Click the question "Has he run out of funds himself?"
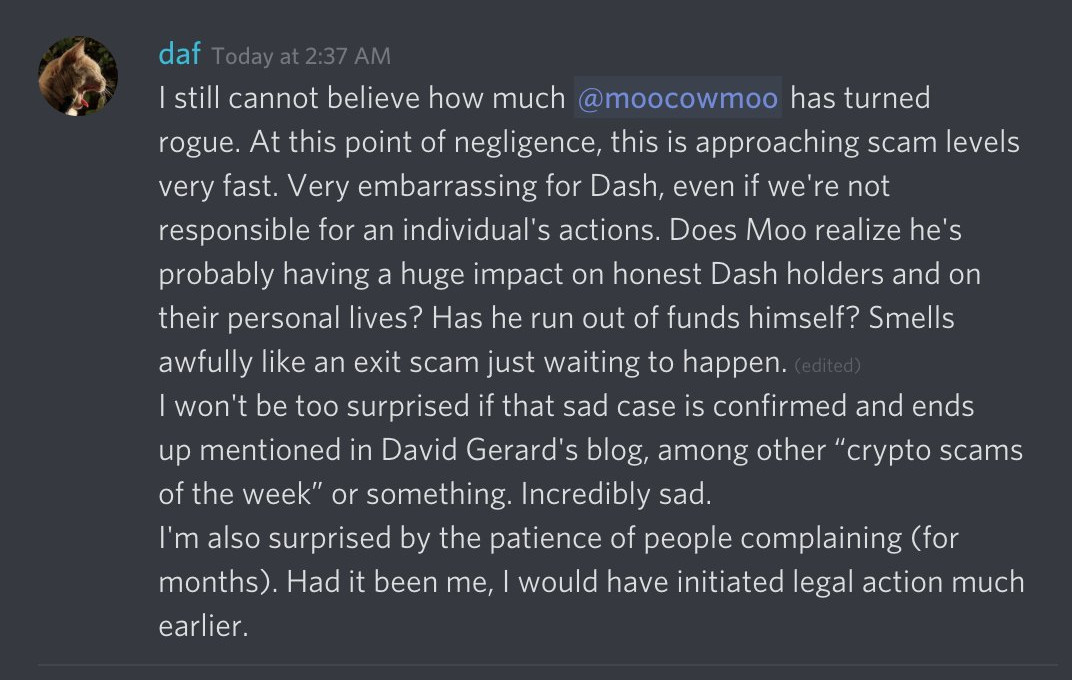Viewport: 1072px width, 680px height. tap(645, 318)
